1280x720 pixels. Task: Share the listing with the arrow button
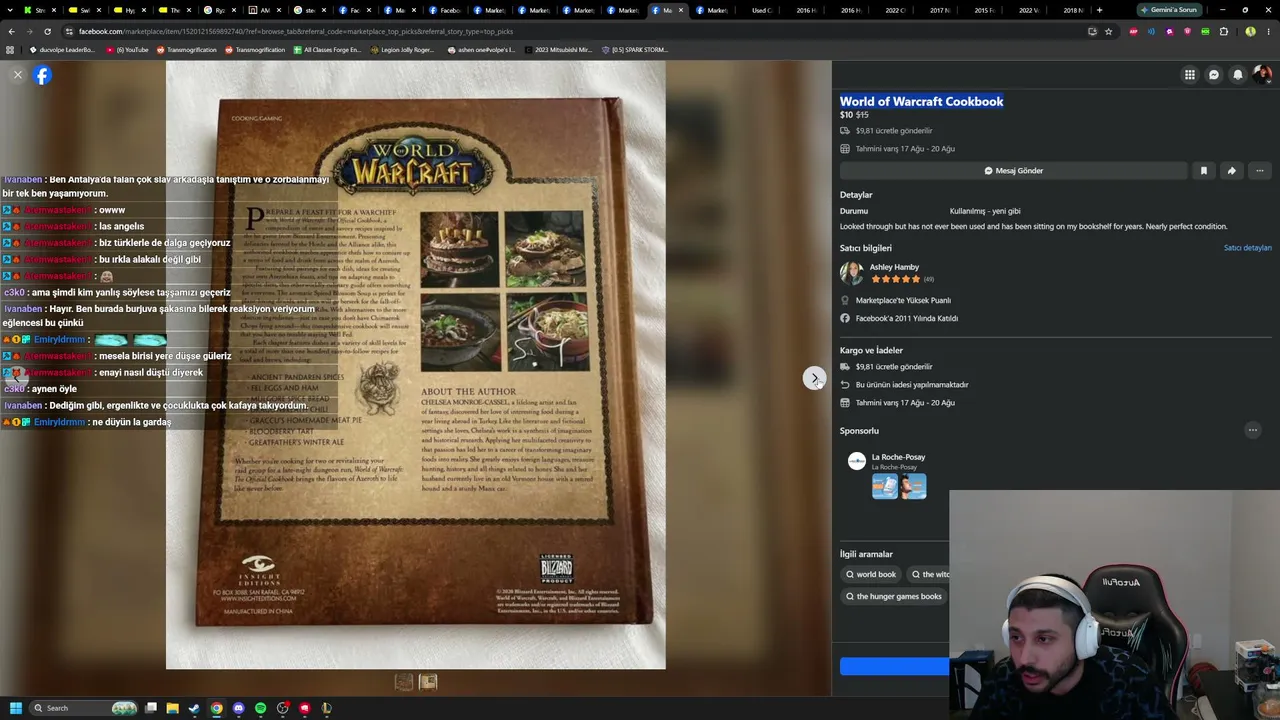pyautogui.click(x=1232, y=171)
